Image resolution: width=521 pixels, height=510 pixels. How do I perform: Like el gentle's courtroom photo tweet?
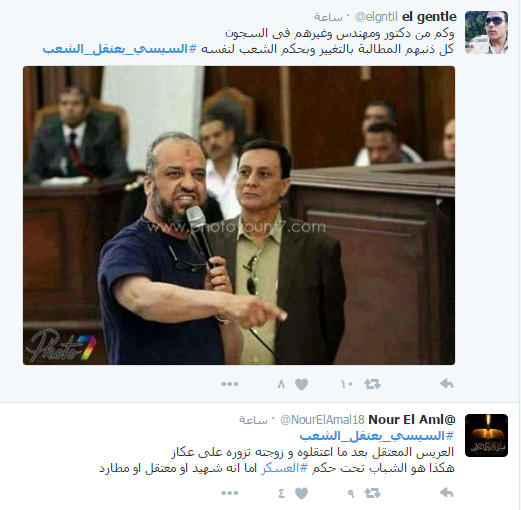pyautogui.click(x=301, y=384)
